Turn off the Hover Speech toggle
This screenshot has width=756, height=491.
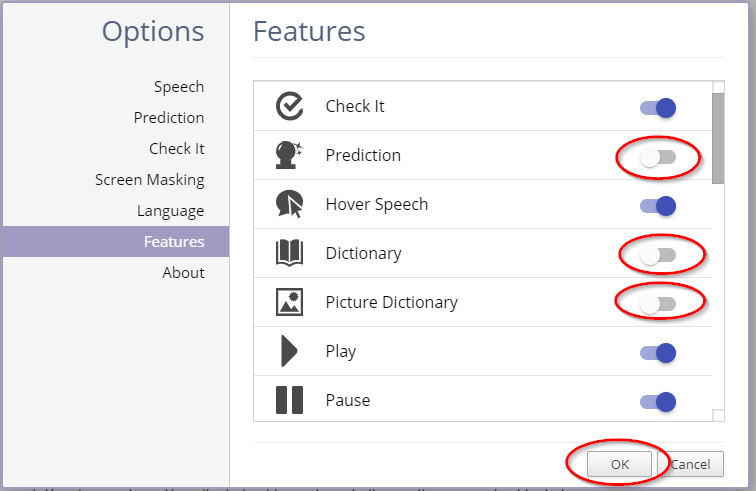point(658,206)
